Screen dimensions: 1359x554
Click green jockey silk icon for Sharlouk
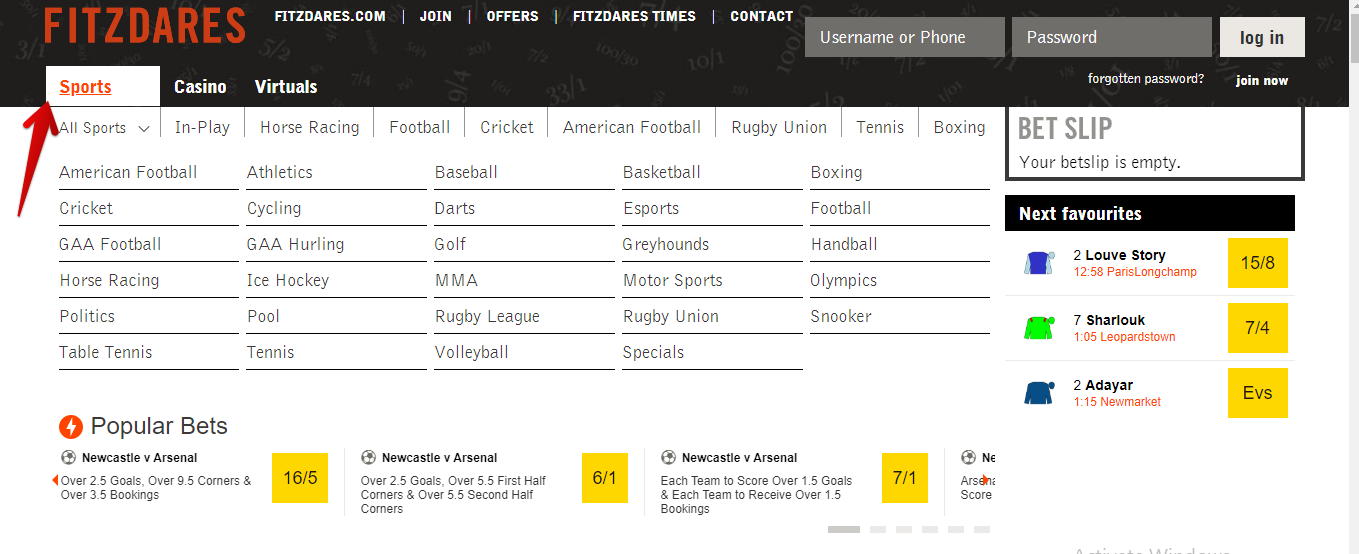tap(1039, 328)
